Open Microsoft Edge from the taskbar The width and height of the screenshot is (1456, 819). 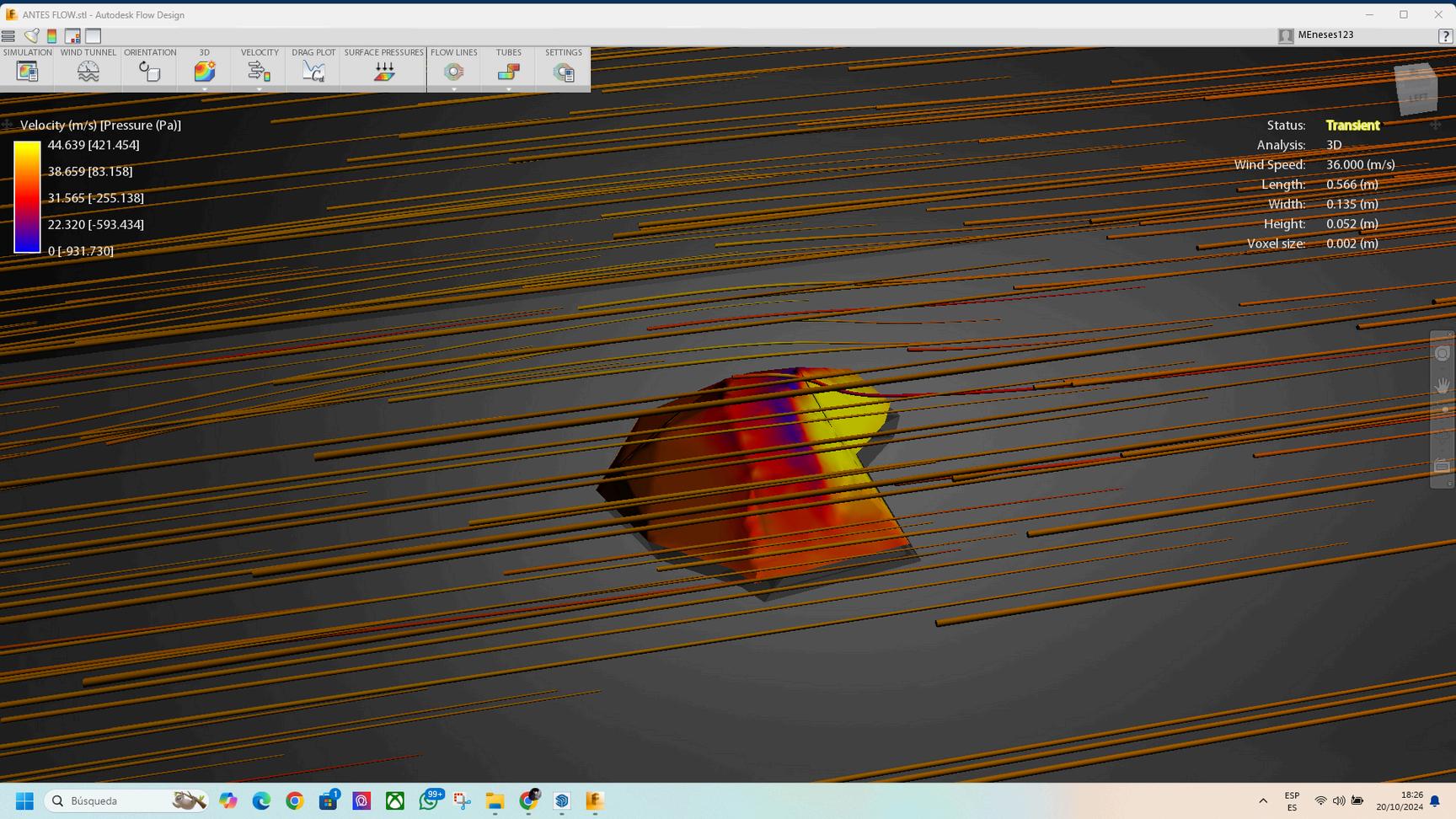(x=261, y=800)
